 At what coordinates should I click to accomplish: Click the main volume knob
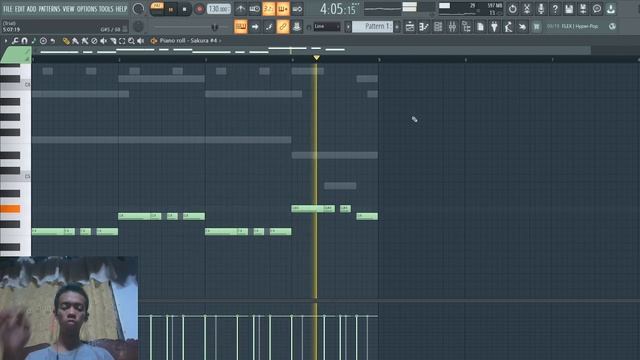click(x=138, y=9)
